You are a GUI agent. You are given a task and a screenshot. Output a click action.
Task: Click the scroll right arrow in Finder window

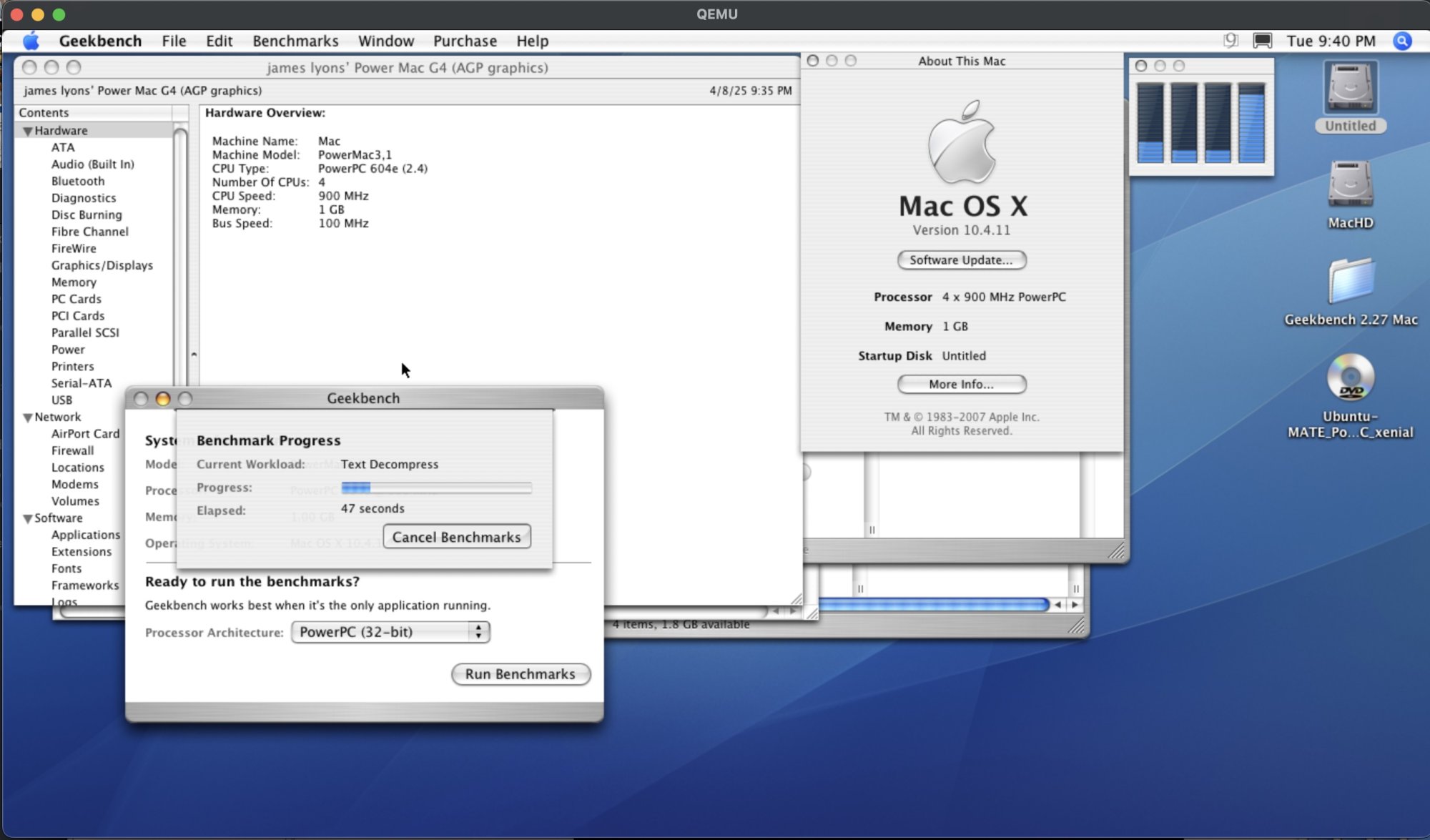pos(1075,605)
